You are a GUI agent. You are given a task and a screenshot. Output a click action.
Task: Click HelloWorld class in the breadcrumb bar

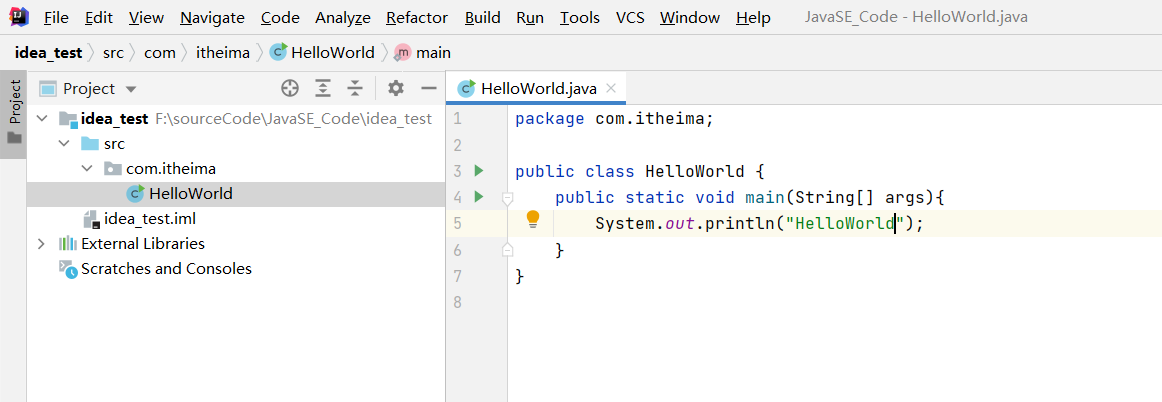(323, 53)
